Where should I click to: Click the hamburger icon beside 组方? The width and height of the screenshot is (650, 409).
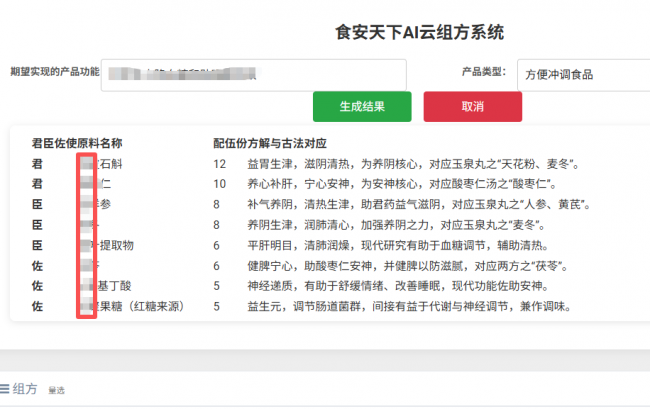tap(5, 390)
